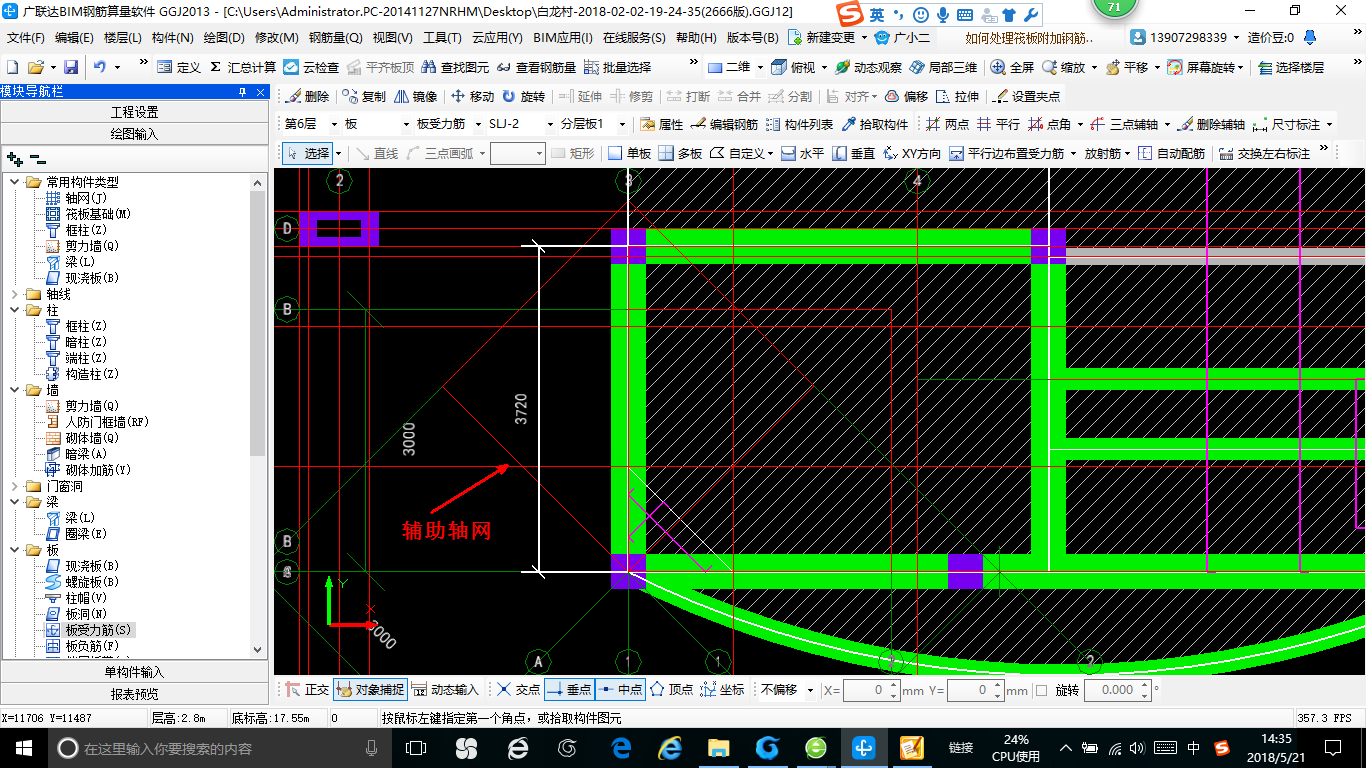Toggle 交点 intersection snap
This screenshot has width=1366, height=768.
pos(519,690)
